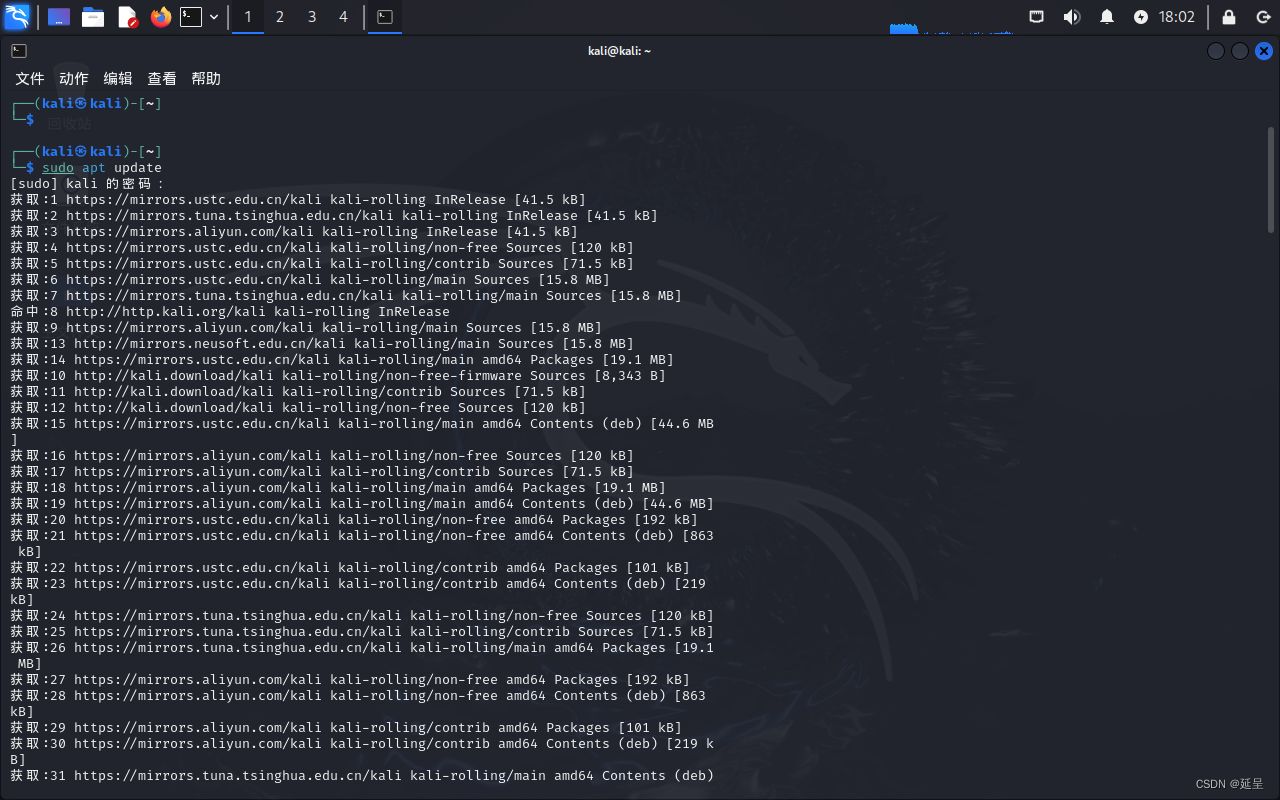Open the network connection tray icon
This screenshot has width=1280, height=800.
tap(1038, 17)
